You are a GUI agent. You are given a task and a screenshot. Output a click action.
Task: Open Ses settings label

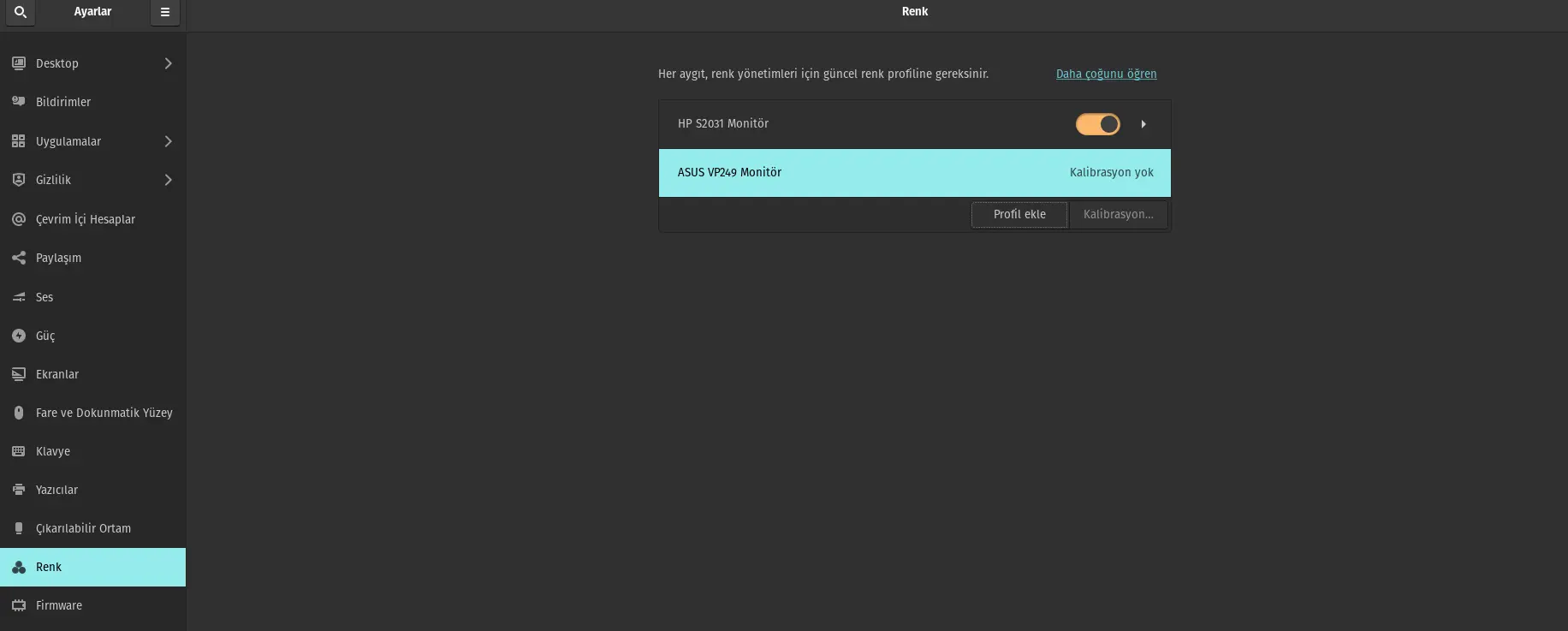45,297
